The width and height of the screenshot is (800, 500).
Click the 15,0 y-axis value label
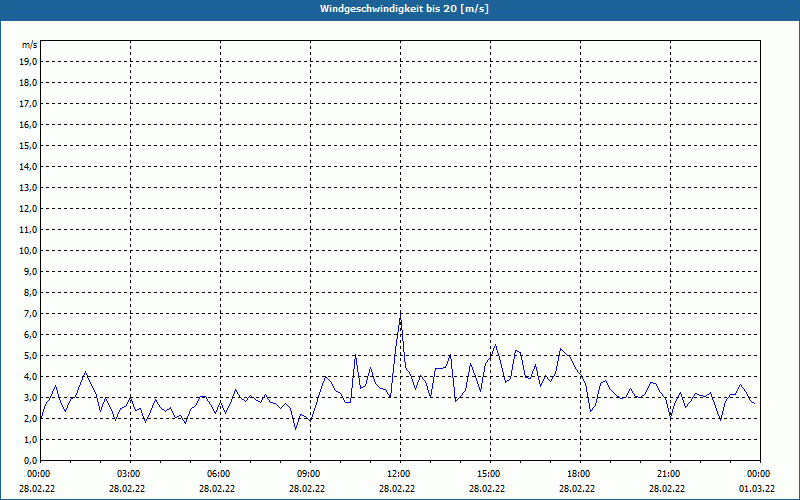[x=28, y=145]
